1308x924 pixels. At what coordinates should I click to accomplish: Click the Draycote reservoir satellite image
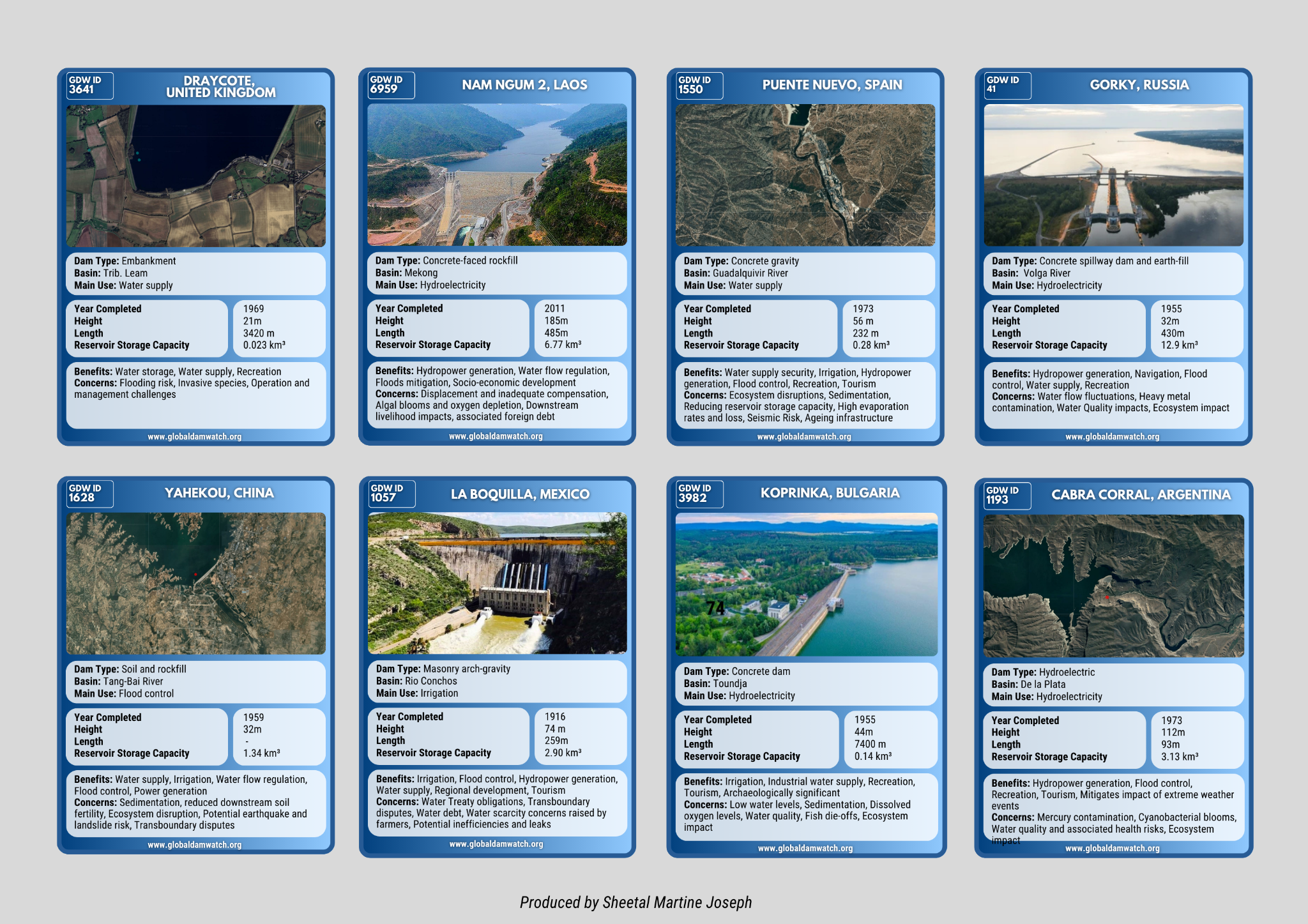click(x=195, y=176)
